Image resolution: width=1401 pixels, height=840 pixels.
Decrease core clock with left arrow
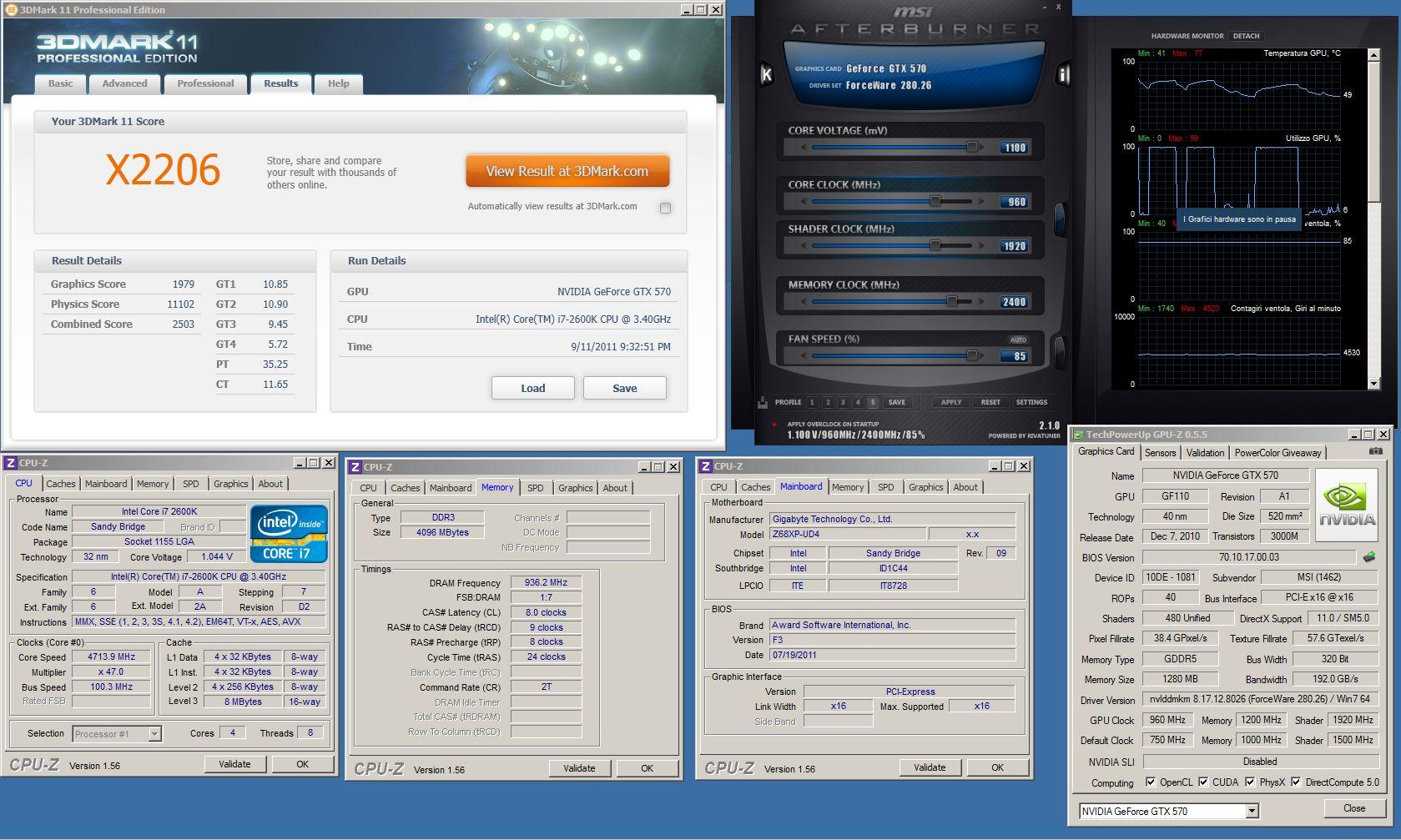click(804, 202)
